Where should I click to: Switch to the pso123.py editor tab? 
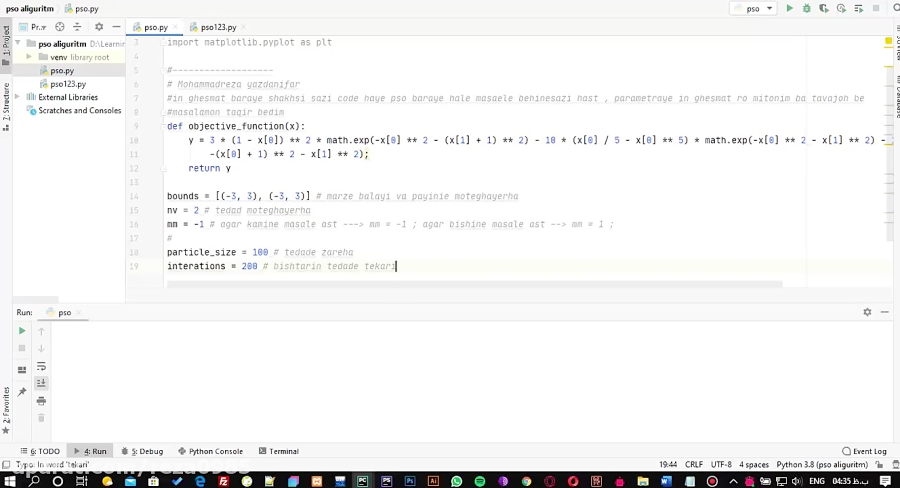[218, 27]
